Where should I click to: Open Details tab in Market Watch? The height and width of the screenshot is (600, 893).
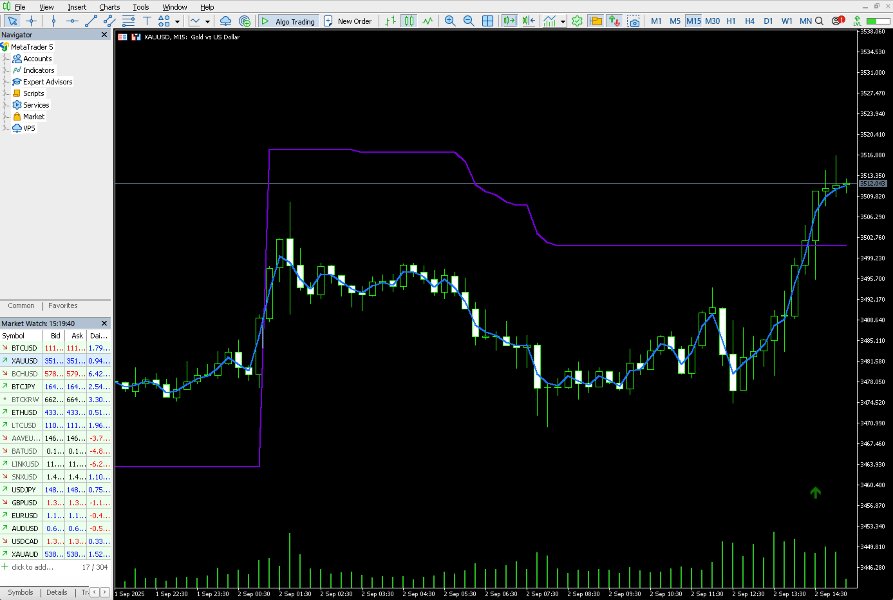point(57,592)
